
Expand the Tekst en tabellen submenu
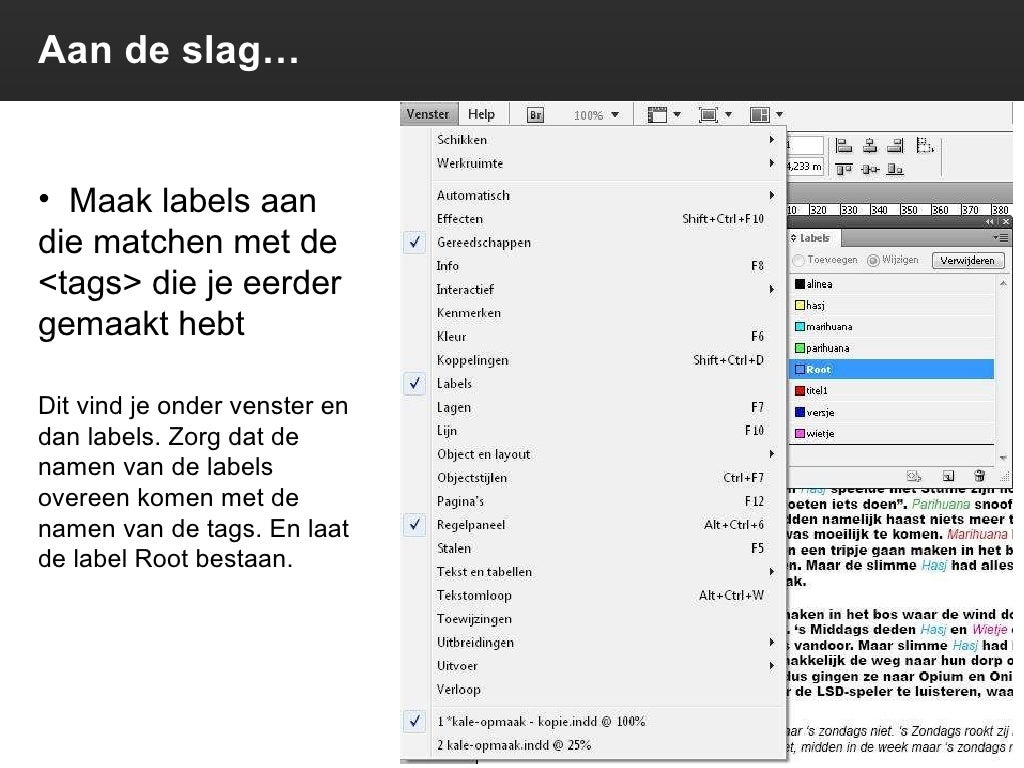pos(606,572)
